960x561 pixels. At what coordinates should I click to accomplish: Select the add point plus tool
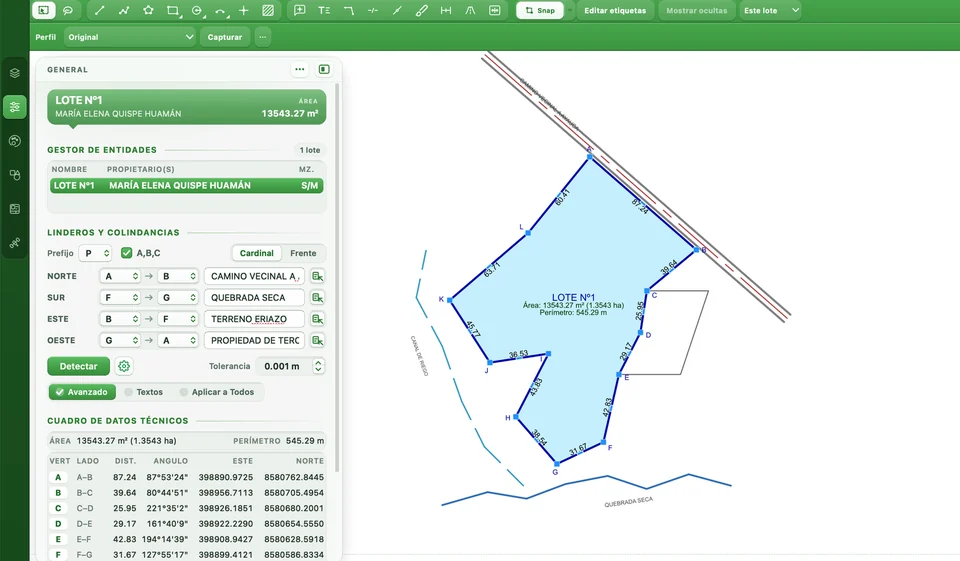click(244, 10)
